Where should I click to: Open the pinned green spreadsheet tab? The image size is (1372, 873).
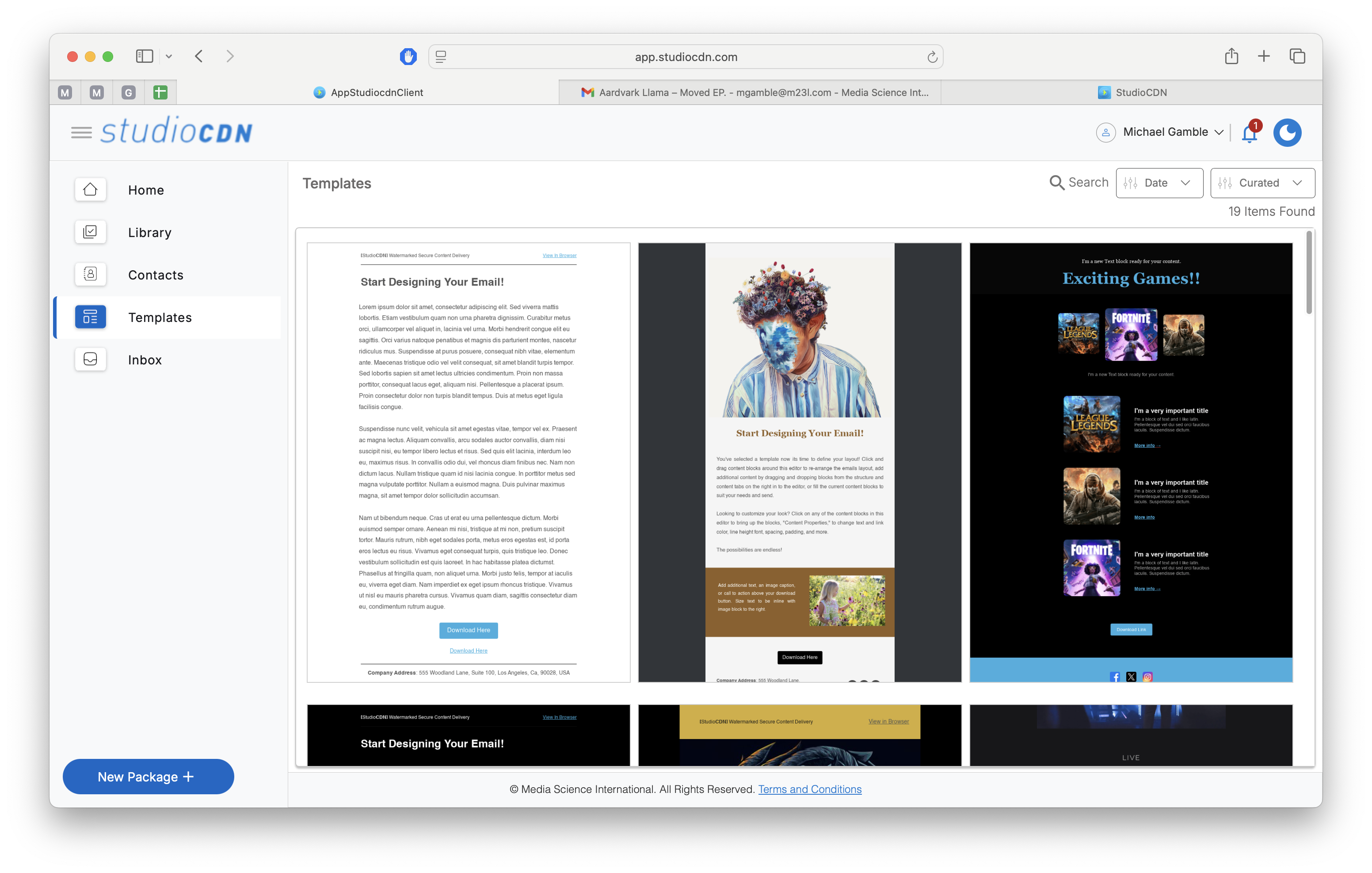[161, 92]
